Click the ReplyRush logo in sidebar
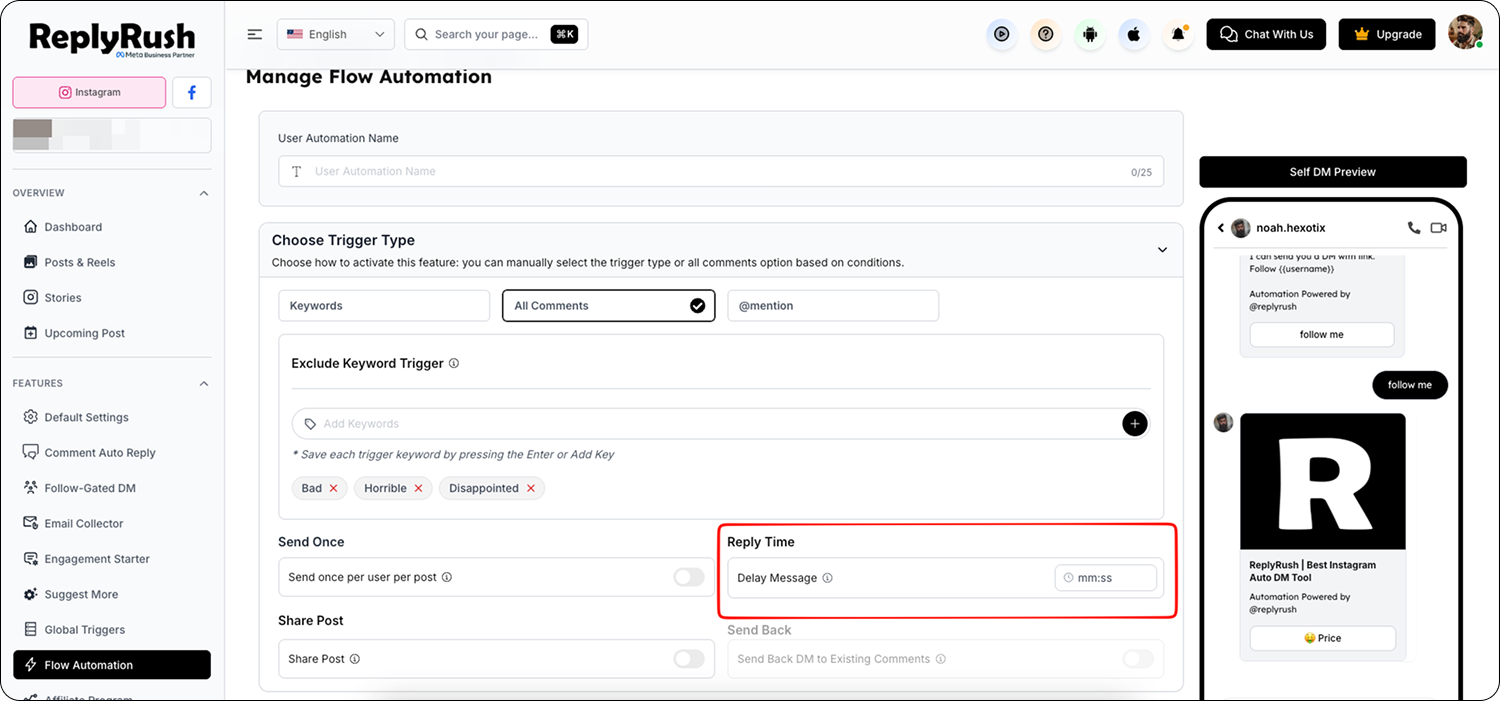This screenshot has width=1500, height=701. pos(112,39)
